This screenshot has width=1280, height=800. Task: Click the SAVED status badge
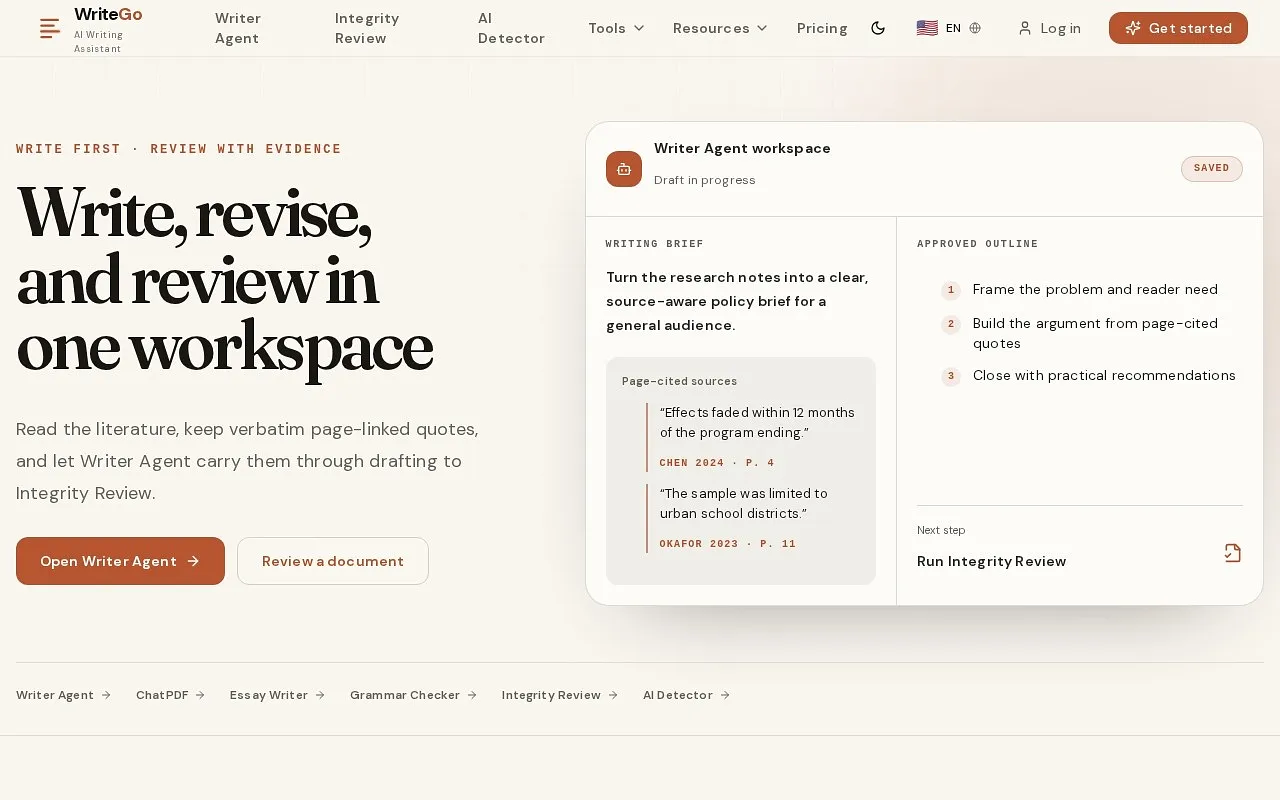click(1211, 168)
